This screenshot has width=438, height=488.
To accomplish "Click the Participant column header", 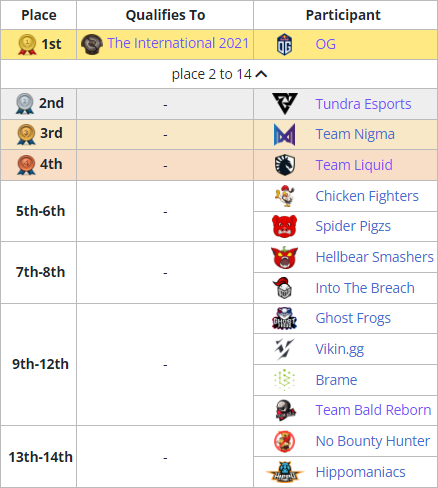I will [343, 15].
